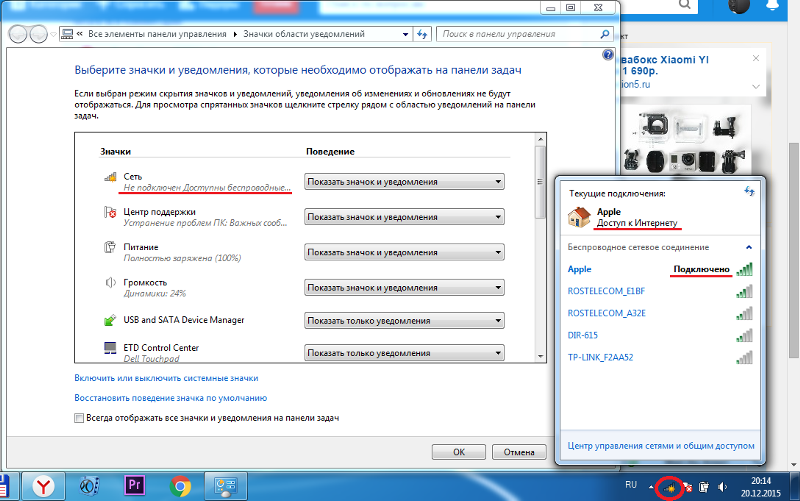800x501 pixels.
Task: Click the battery tray icon
Action: click(x=704, y=487)
